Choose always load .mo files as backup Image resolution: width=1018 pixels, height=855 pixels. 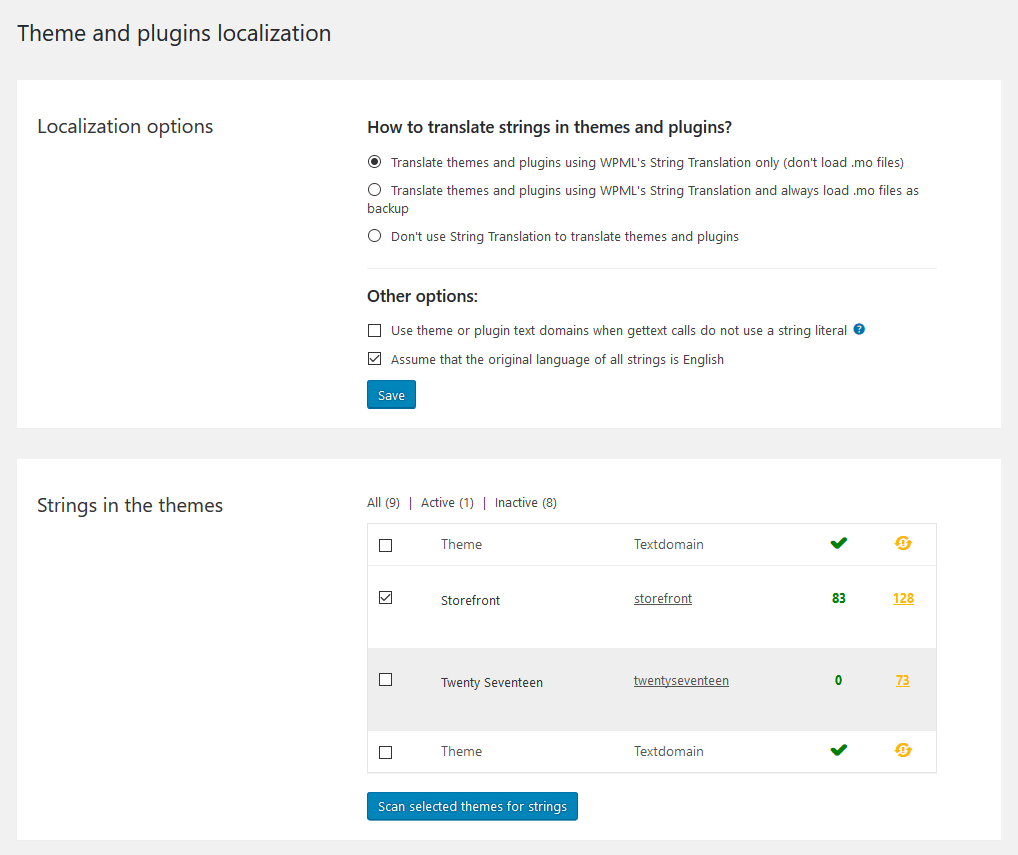[x=375, y=189]
